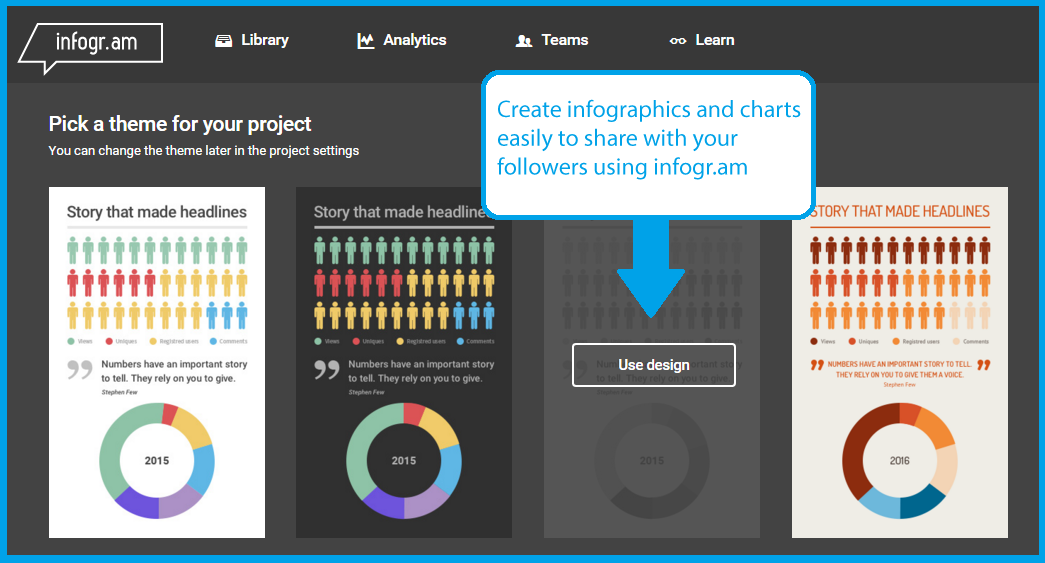Click the people pictogram in the white theme
This screenshot has width=1045, height=563.
click(x=157, y=283)
